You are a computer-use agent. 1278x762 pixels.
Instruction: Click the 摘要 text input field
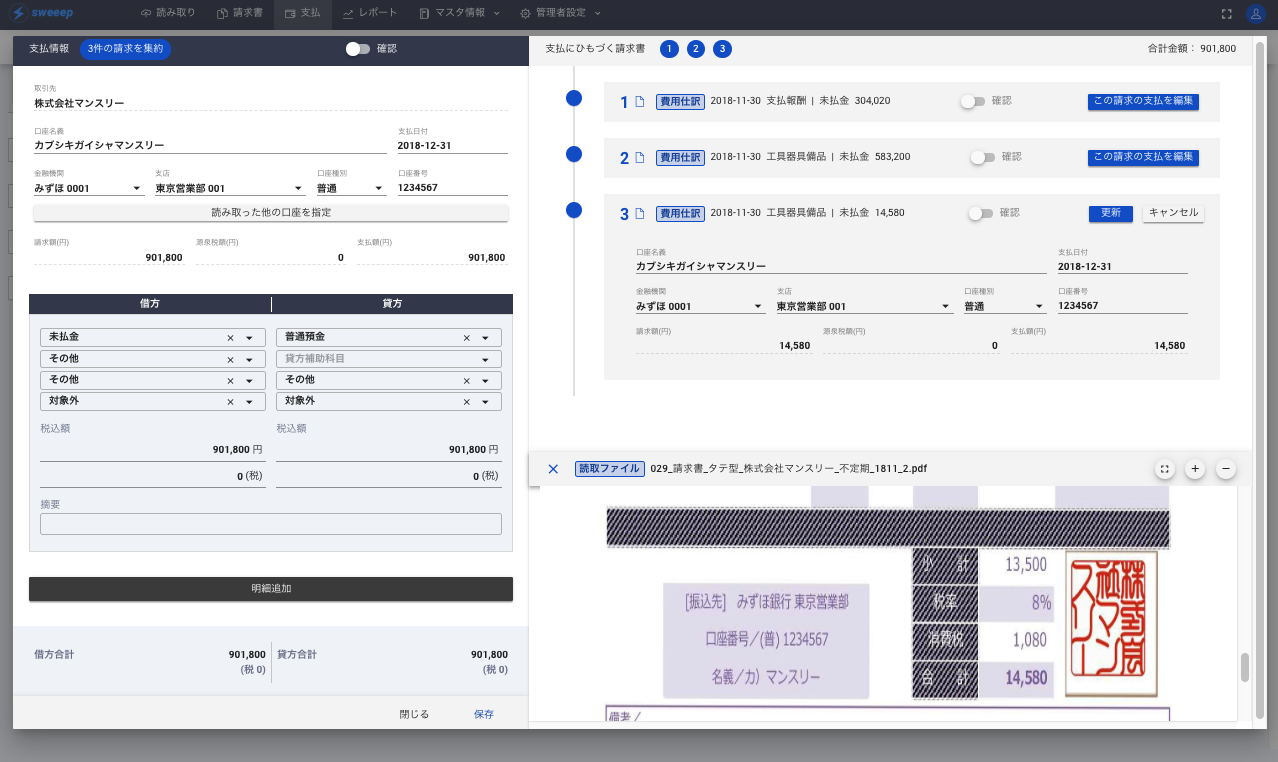271,524
